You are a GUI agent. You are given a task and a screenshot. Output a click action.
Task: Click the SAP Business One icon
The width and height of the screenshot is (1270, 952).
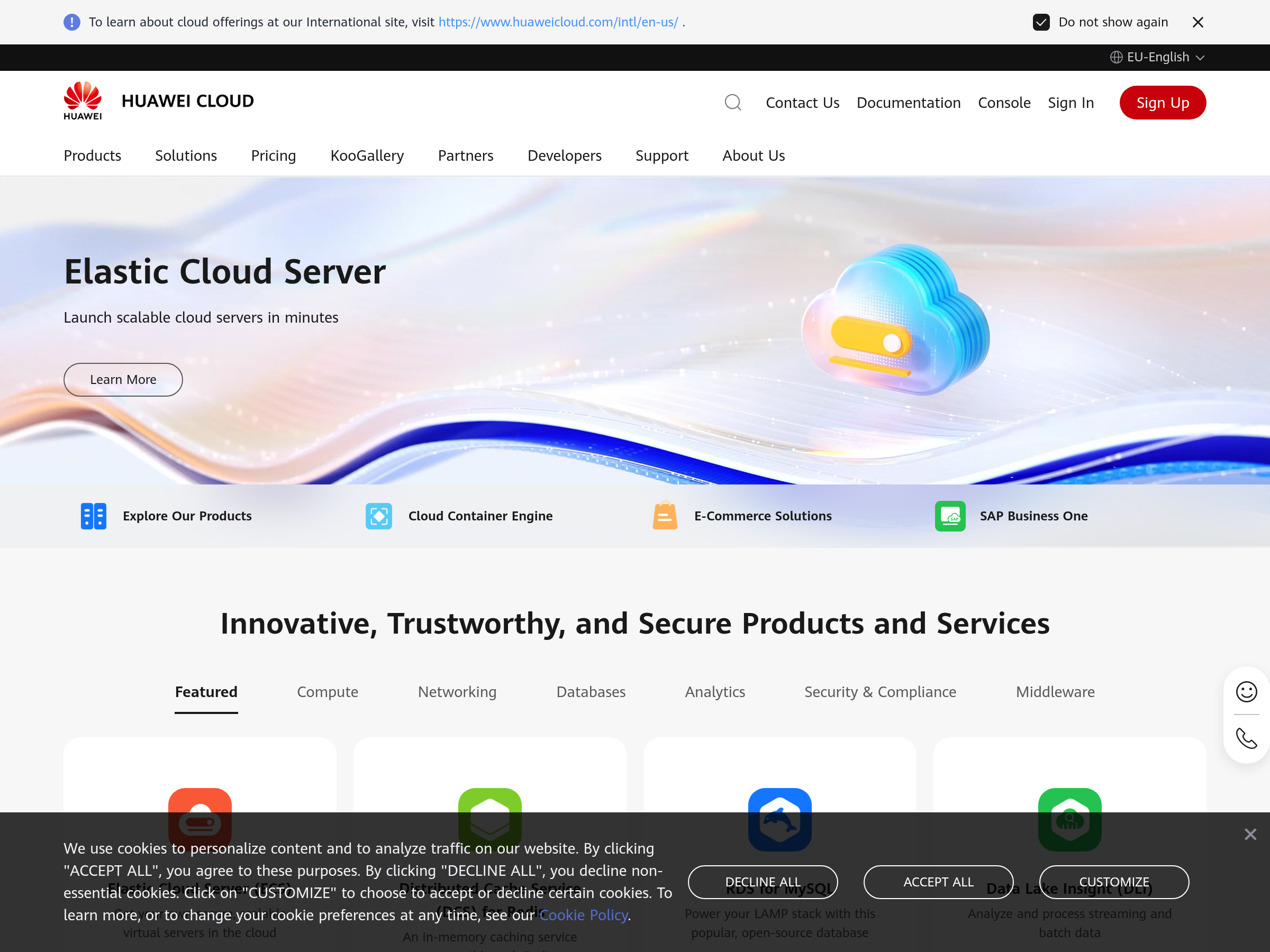[x=950, y=516]
